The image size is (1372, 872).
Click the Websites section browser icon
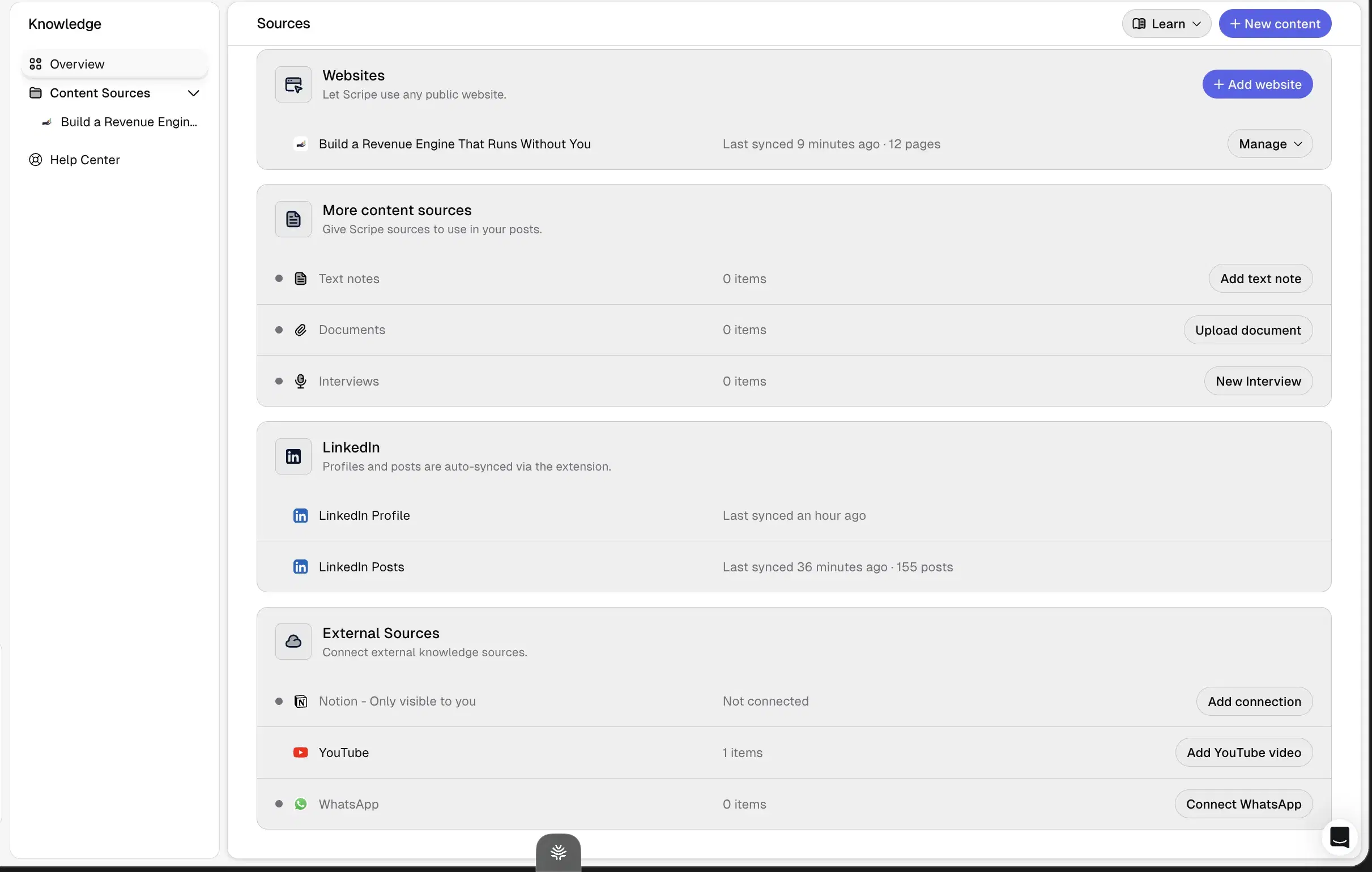tap(293, 84)
